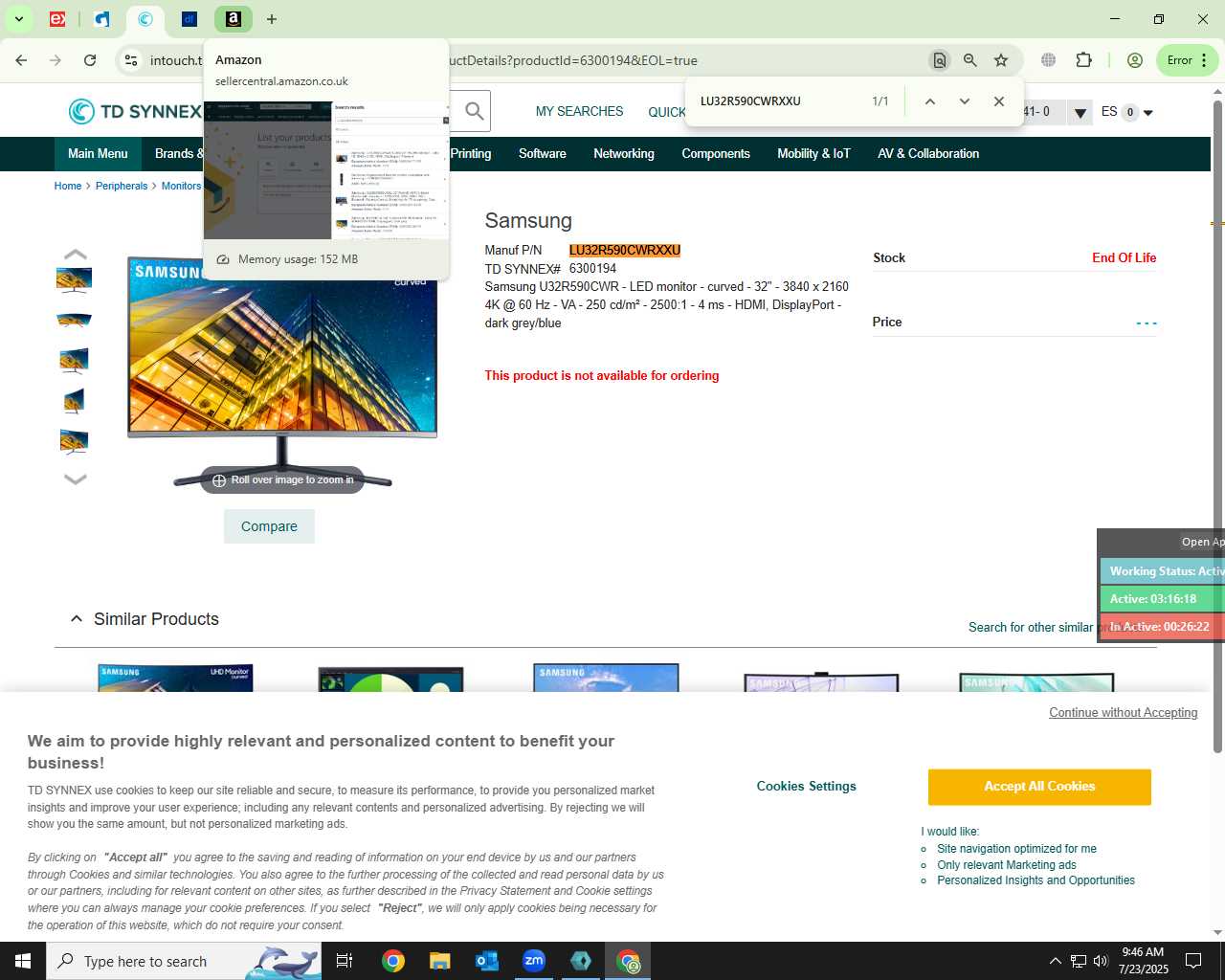Click the find-in-page icon in the address bar

click(939, 60)
